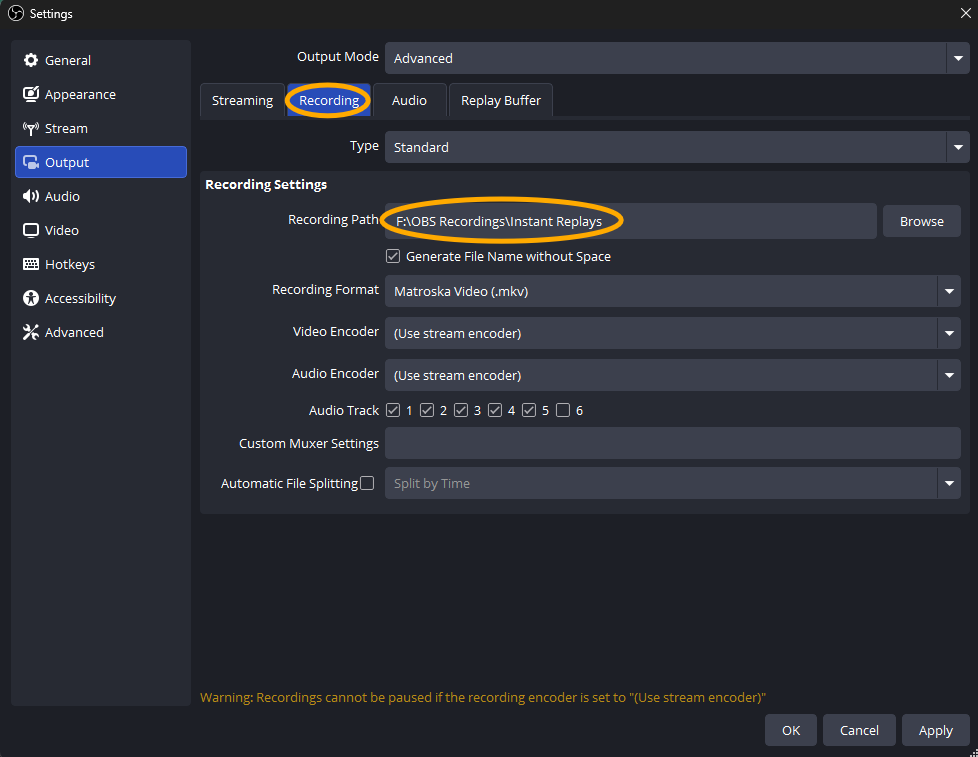Uncheck audio track 4
This screenshot has height=757, width=978.
coord(495,410)
